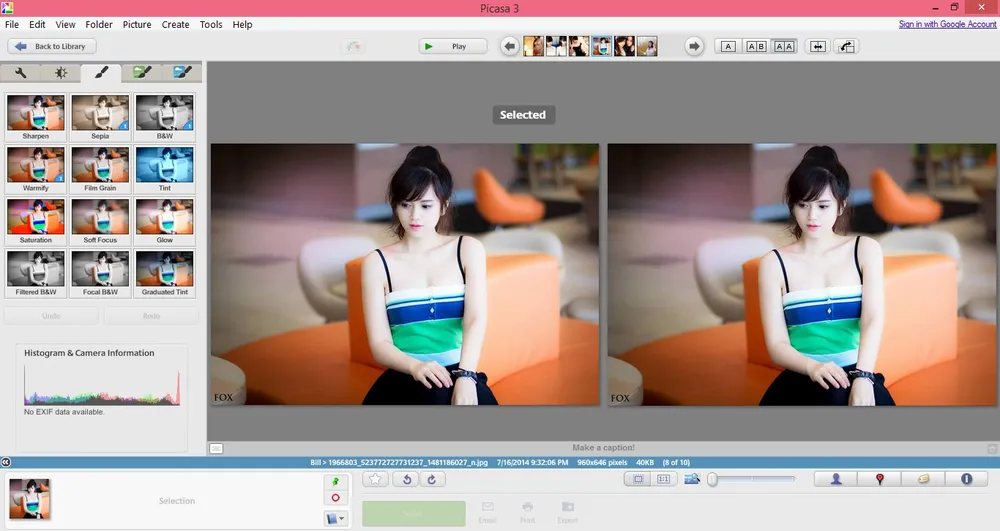Open the Edit menu
This screenshot has height=531, width=1000.
coord(37,24)
